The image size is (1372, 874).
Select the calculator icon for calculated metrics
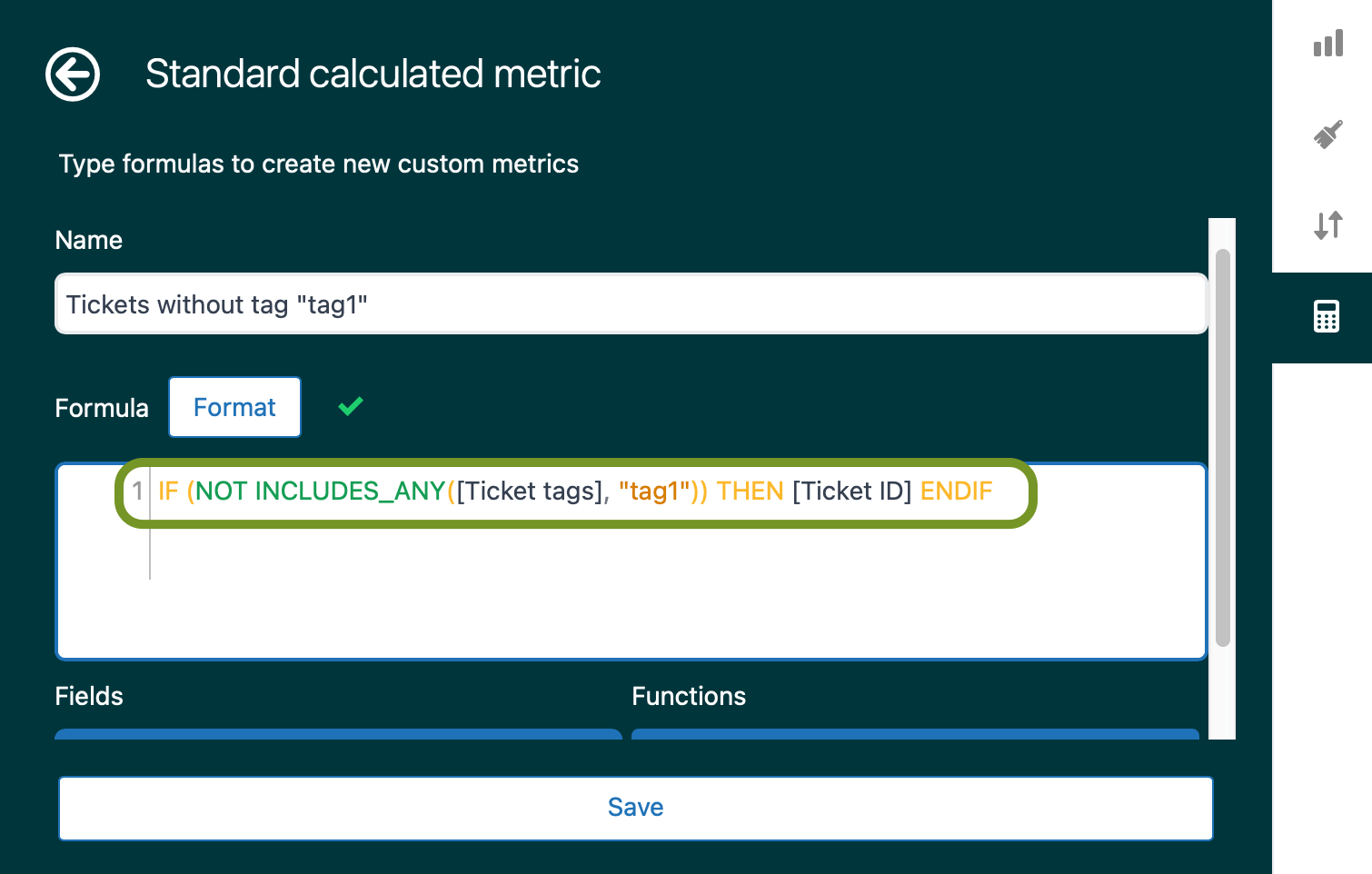click(x=1327, y=316)
